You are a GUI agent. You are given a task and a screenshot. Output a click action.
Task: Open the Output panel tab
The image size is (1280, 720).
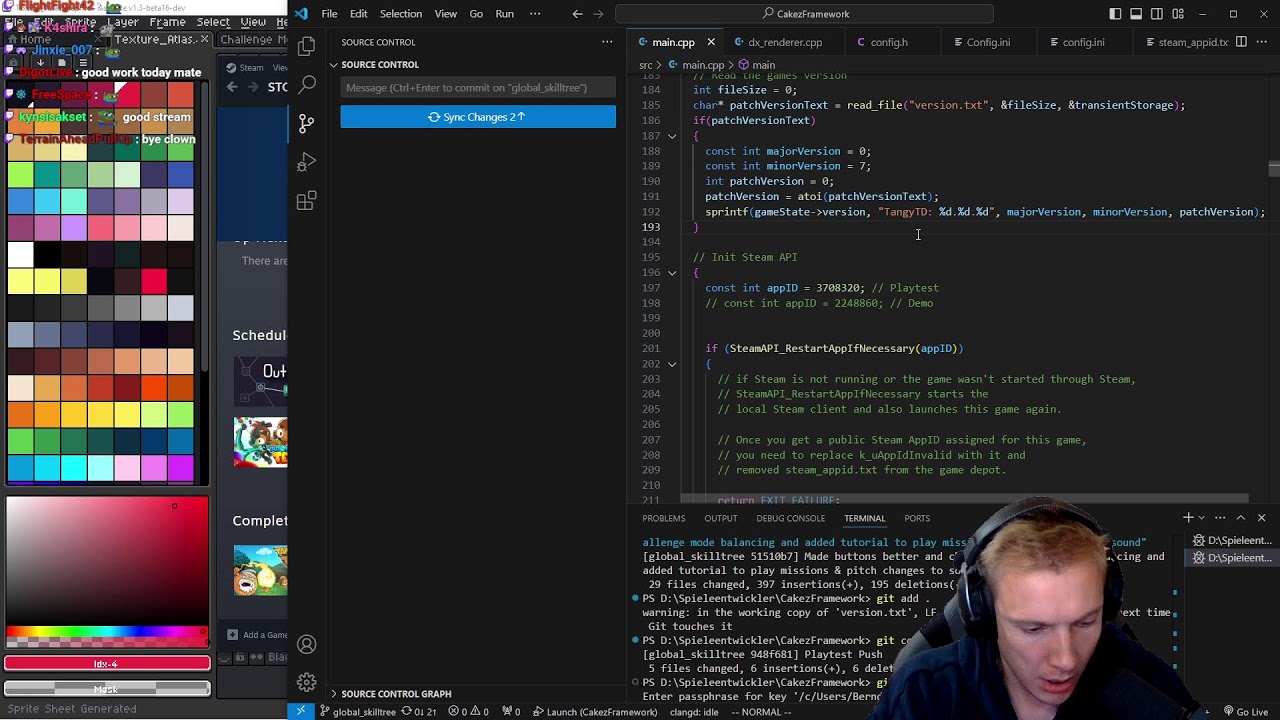[720, 518]
